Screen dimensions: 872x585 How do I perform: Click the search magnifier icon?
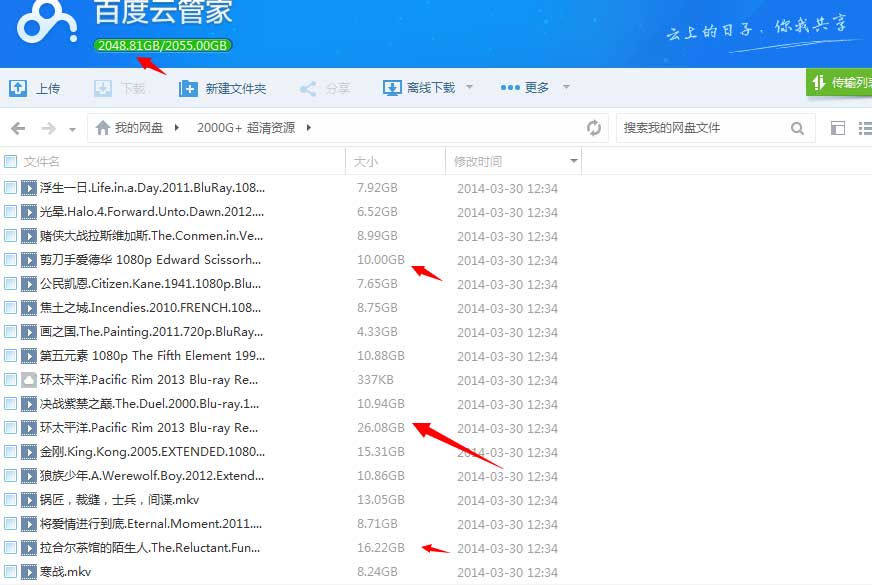797,128
